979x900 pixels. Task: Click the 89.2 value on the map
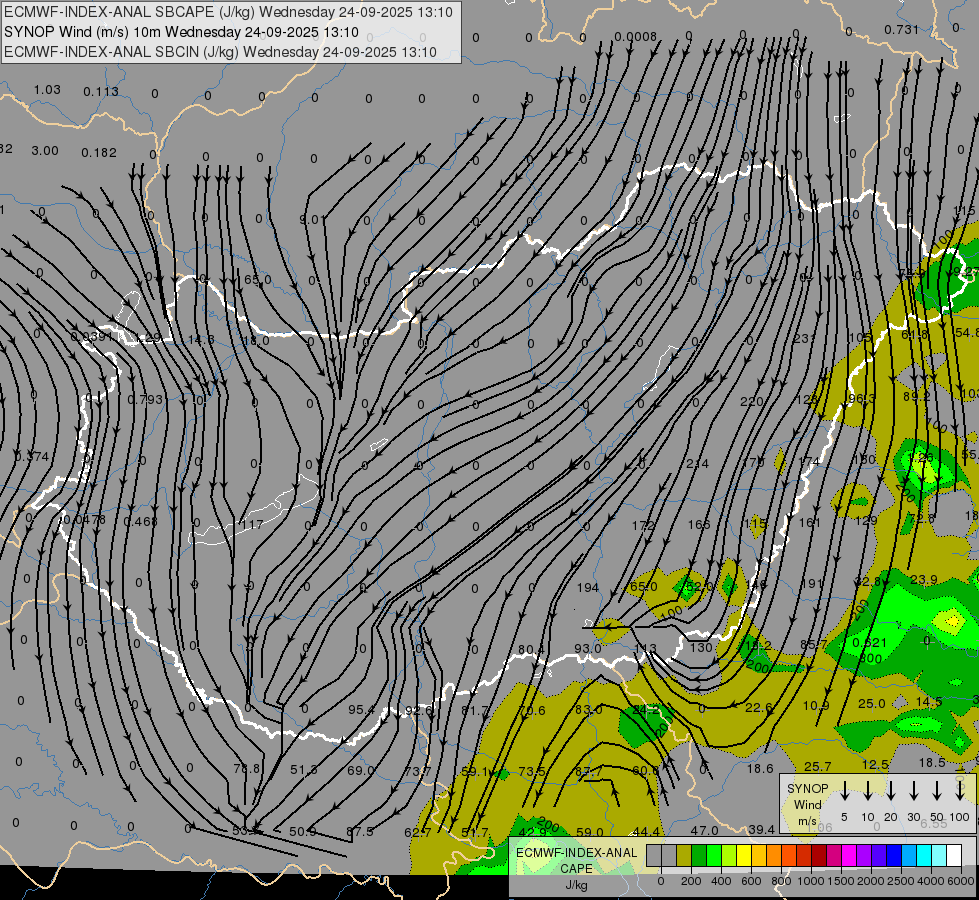(917, 396)
